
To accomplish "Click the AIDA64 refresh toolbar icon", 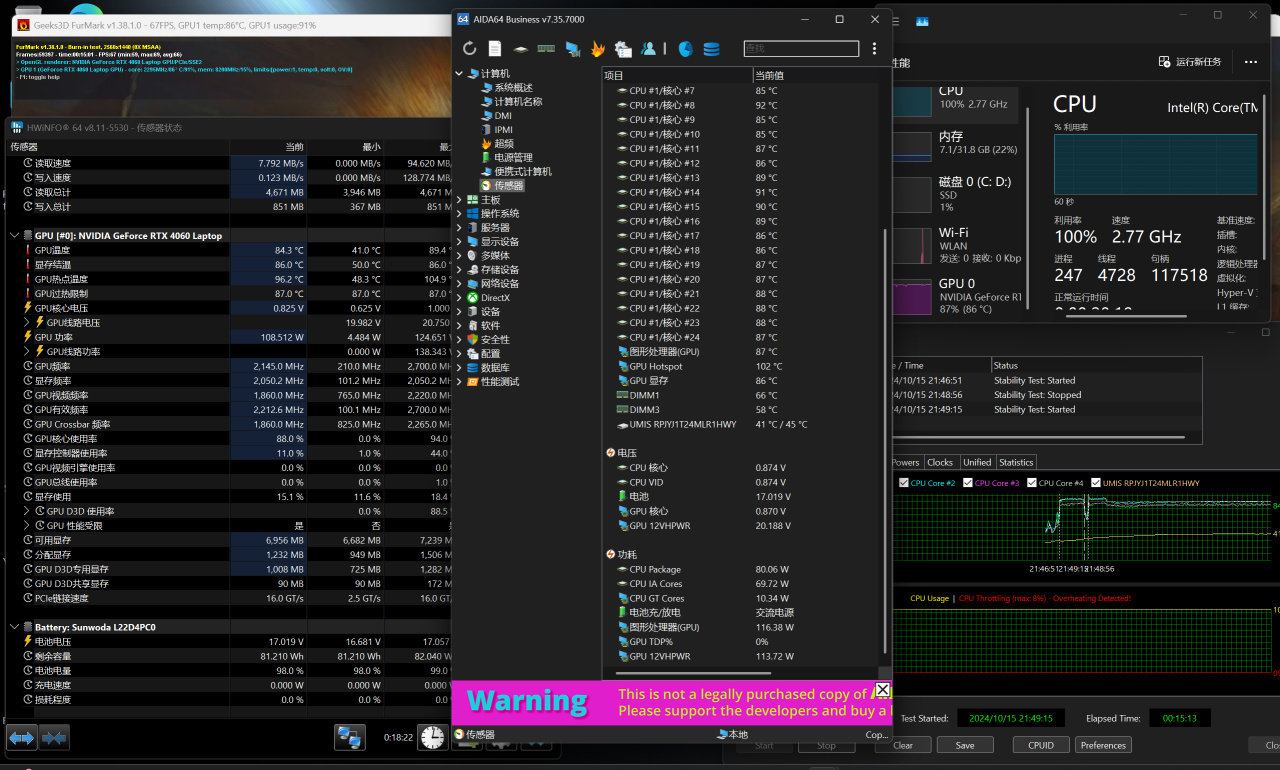I will coord(470,49).
